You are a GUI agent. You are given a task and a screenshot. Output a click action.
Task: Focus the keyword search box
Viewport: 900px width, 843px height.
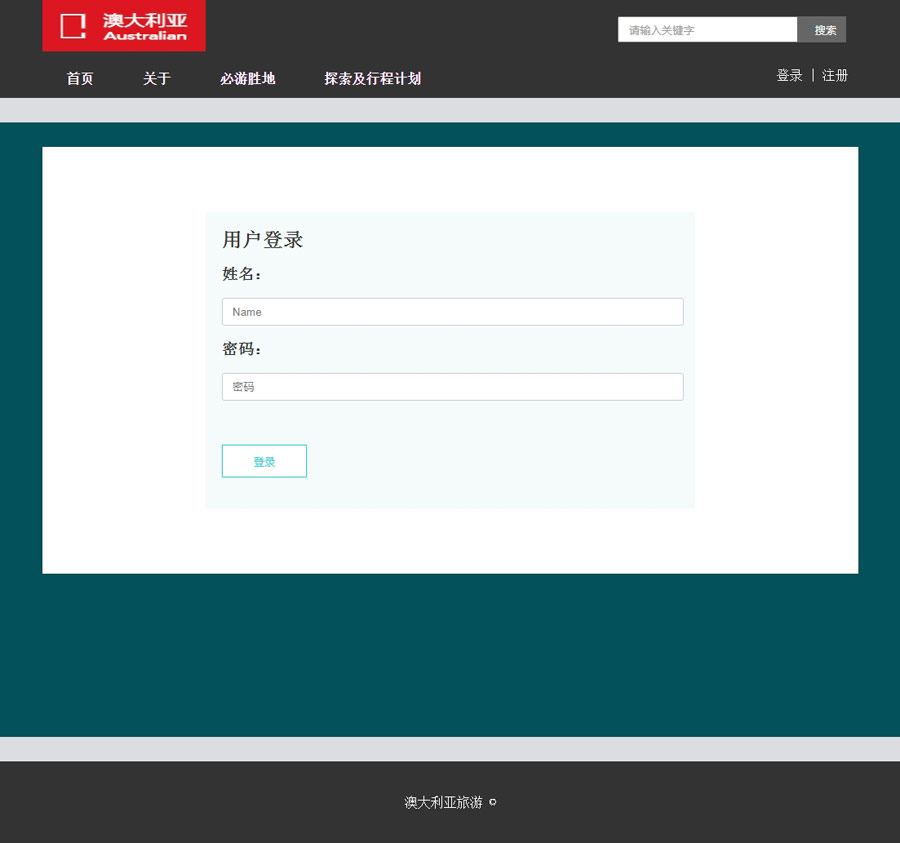707,30
